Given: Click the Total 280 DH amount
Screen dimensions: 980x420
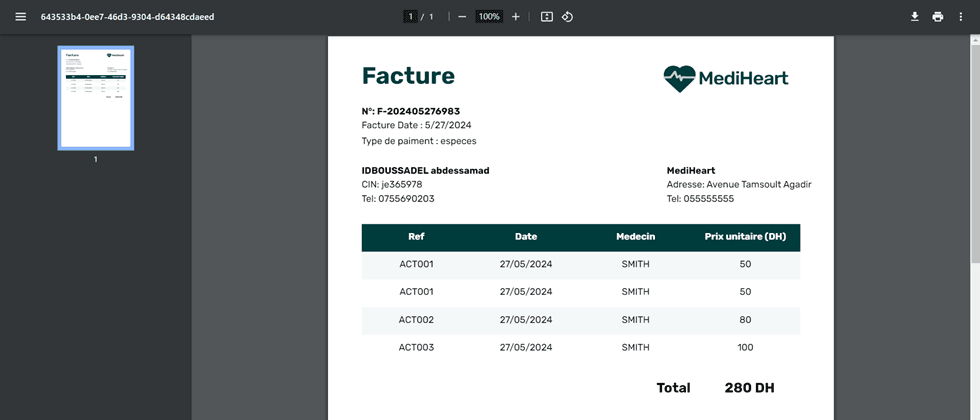Looking at the screenshot, I should (749, 388).
